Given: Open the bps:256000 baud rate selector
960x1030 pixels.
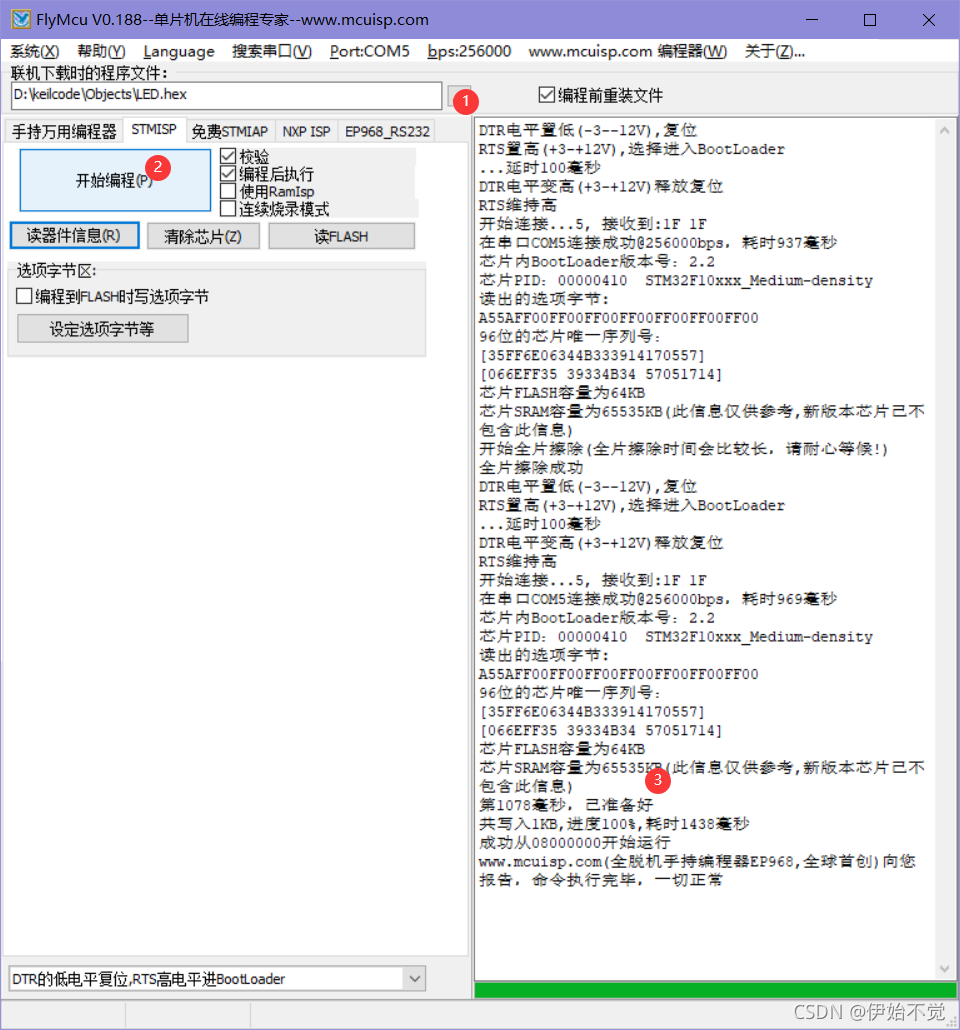Looking at the screenshot, I should click(470, 51).
